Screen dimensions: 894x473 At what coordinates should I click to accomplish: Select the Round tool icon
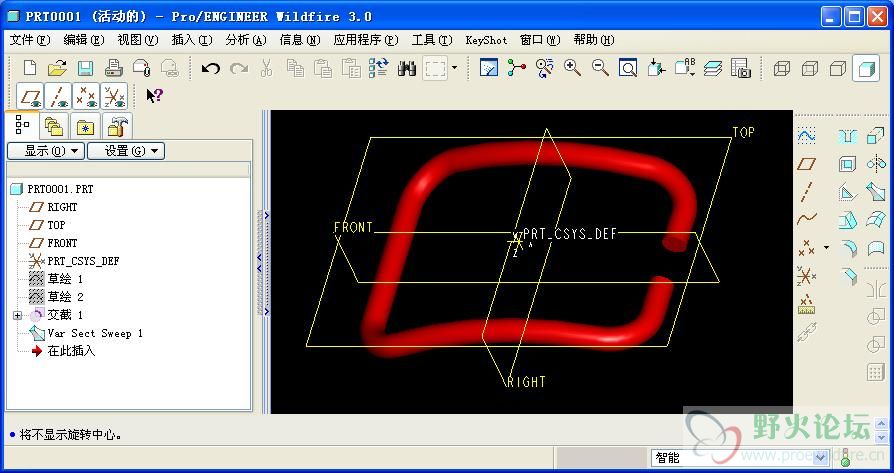848,247
